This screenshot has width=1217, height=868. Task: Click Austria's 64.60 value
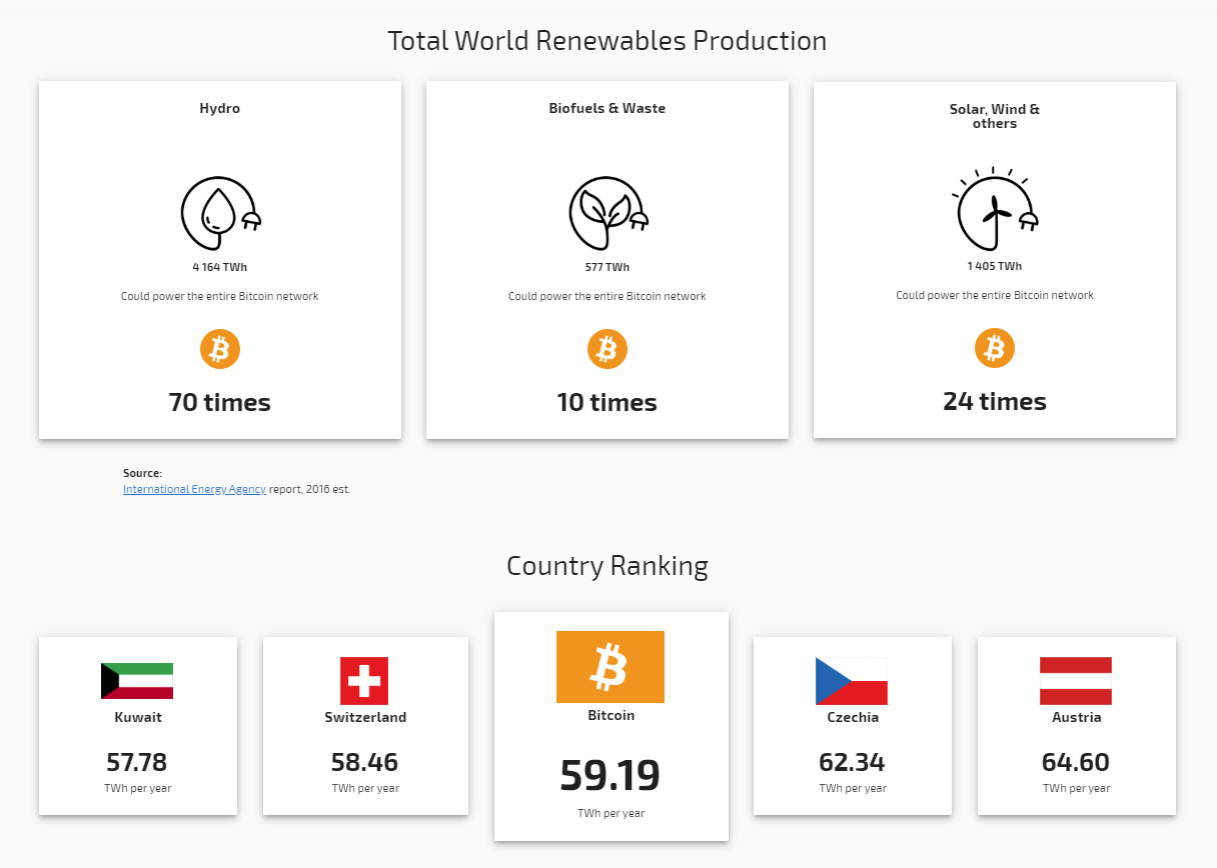(x=1076, y=762)
